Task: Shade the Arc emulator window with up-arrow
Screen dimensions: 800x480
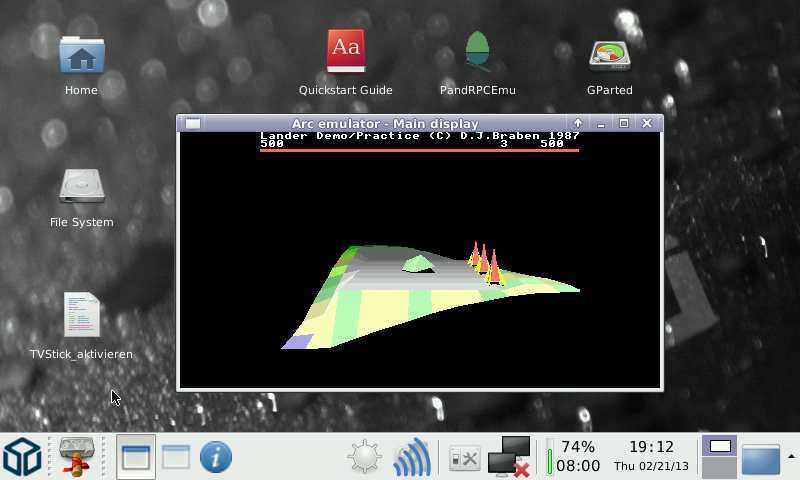Action: (577, 123)
